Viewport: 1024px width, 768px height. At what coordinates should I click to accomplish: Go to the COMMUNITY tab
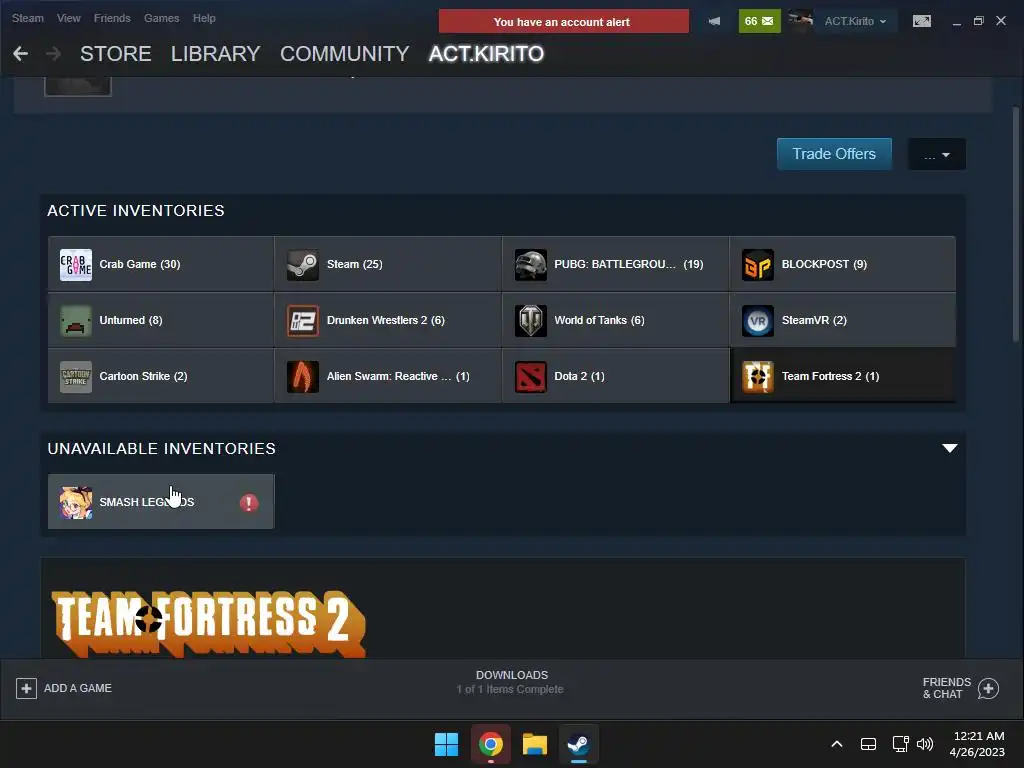[344, 54]
